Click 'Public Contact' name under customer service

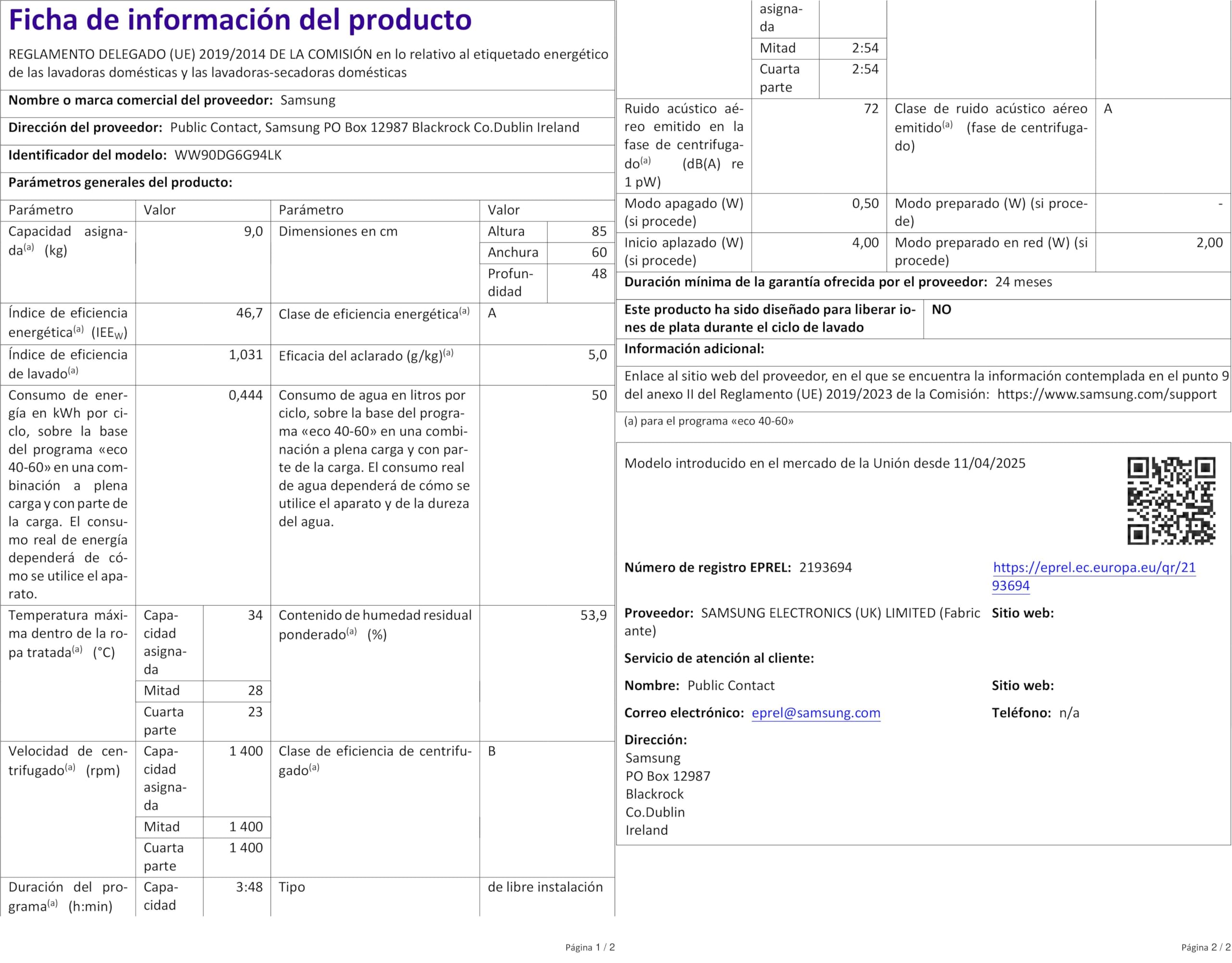click(x=731, y=685)
